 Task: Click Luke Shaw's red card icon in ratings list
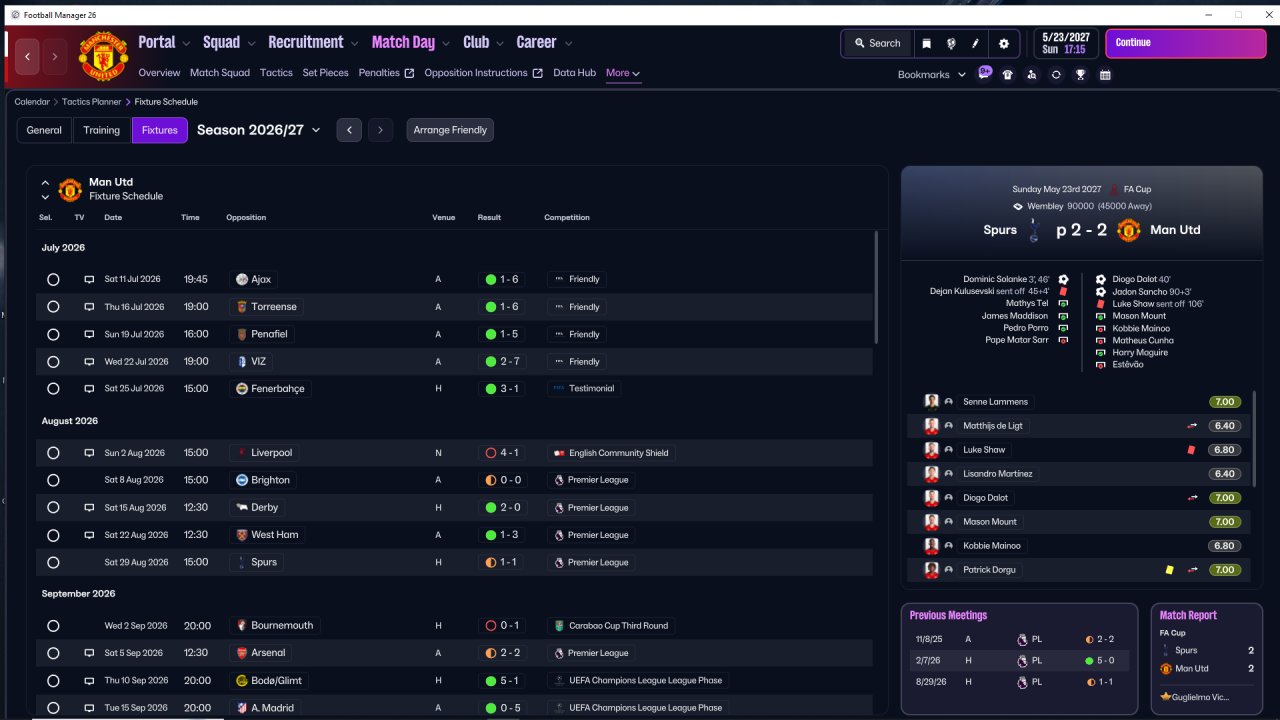tap(1192, 450)
